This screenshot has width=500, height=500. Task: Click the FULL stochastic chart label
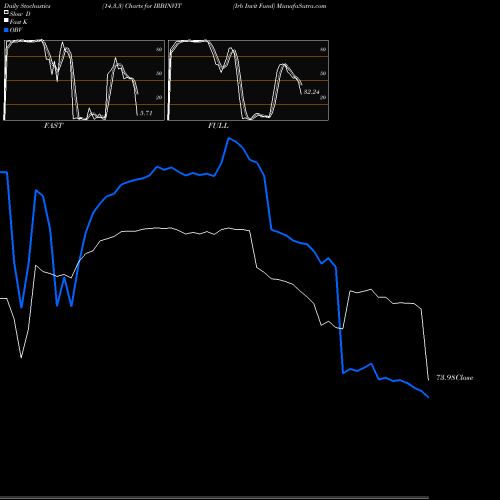218,126
